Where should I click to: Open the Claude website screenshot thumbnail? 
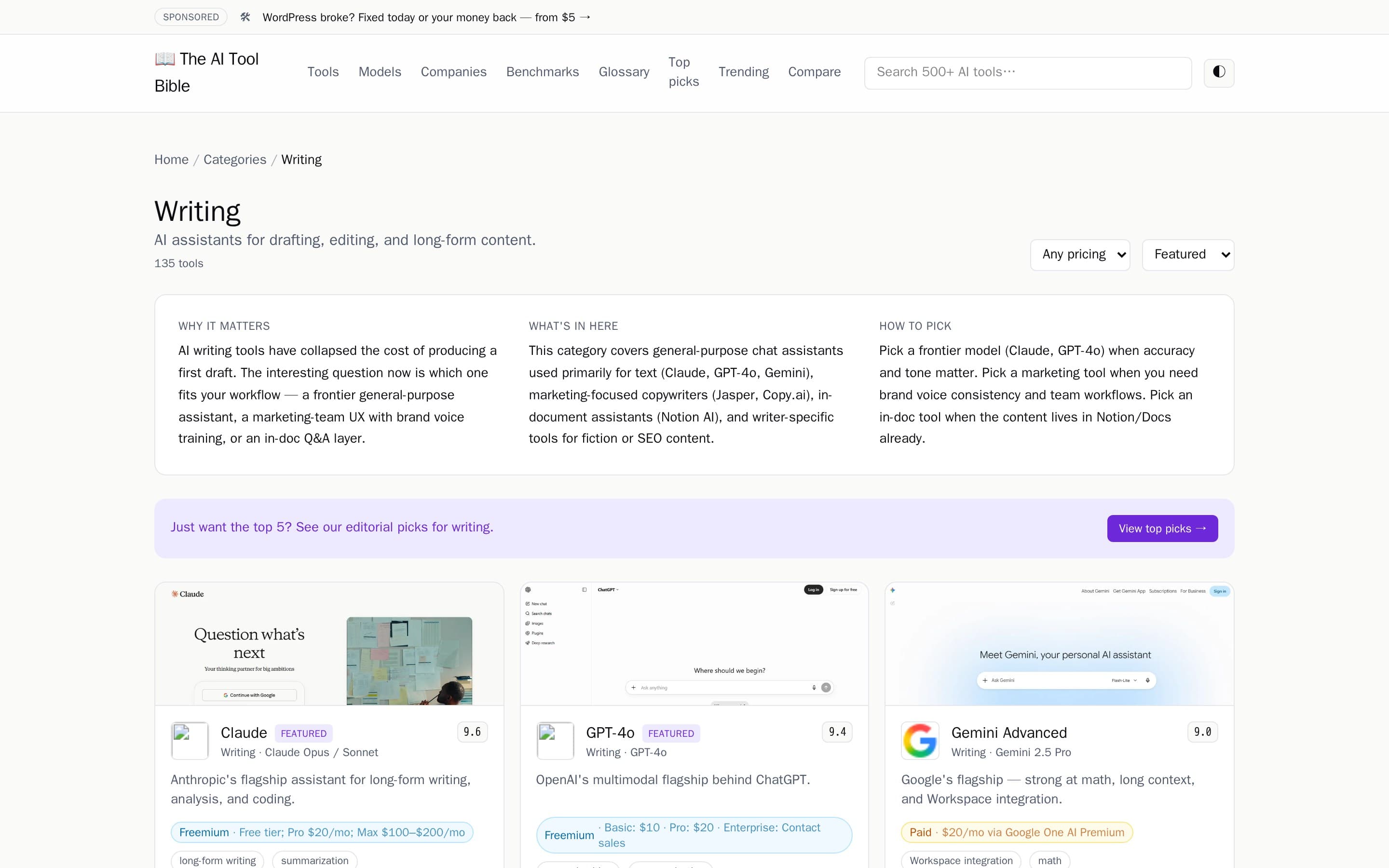329,644
